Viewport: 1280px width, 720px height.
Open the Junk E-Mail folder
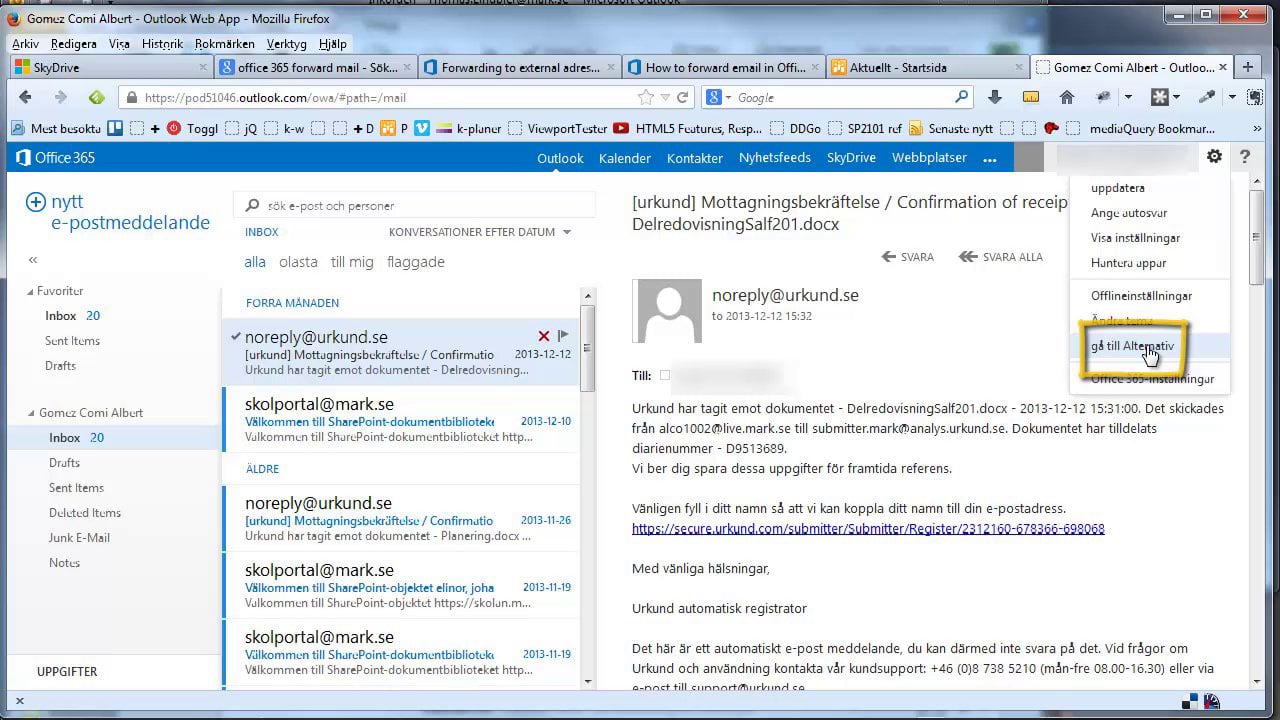(79, 538)
